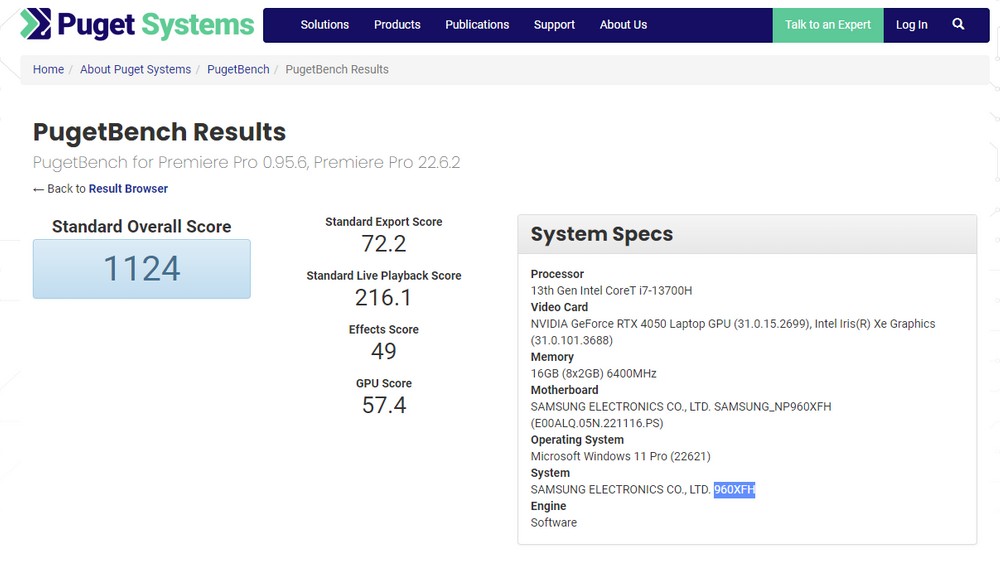
Task: Click the NVIDIA GeForce RTX 4050 line
Action: [x=733, y=324]
